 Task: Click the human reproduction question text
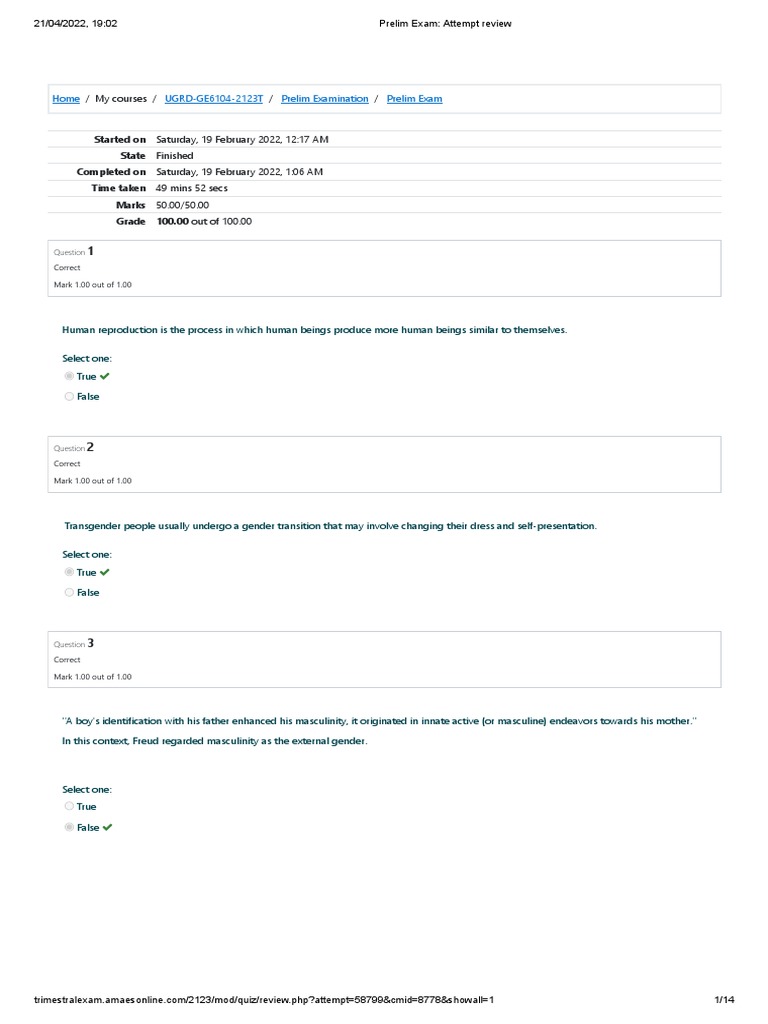pos(314,330)
